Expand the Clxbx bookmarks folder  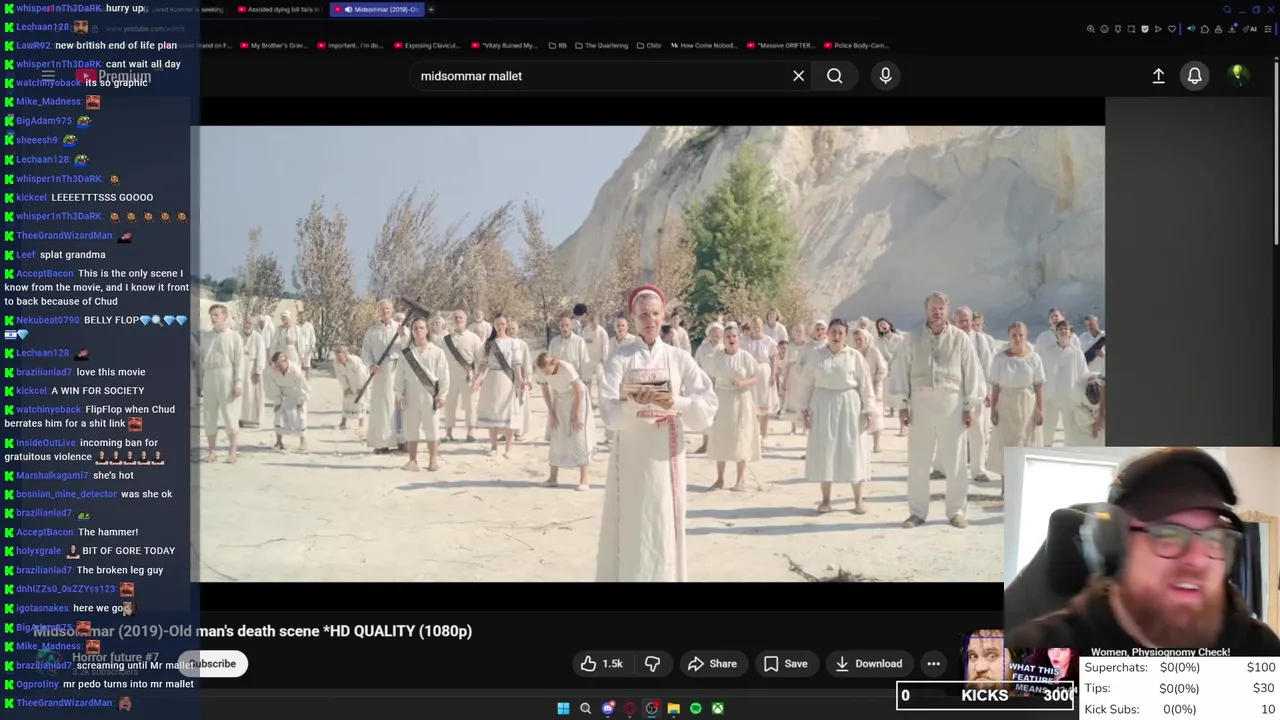tap(648, 45)
